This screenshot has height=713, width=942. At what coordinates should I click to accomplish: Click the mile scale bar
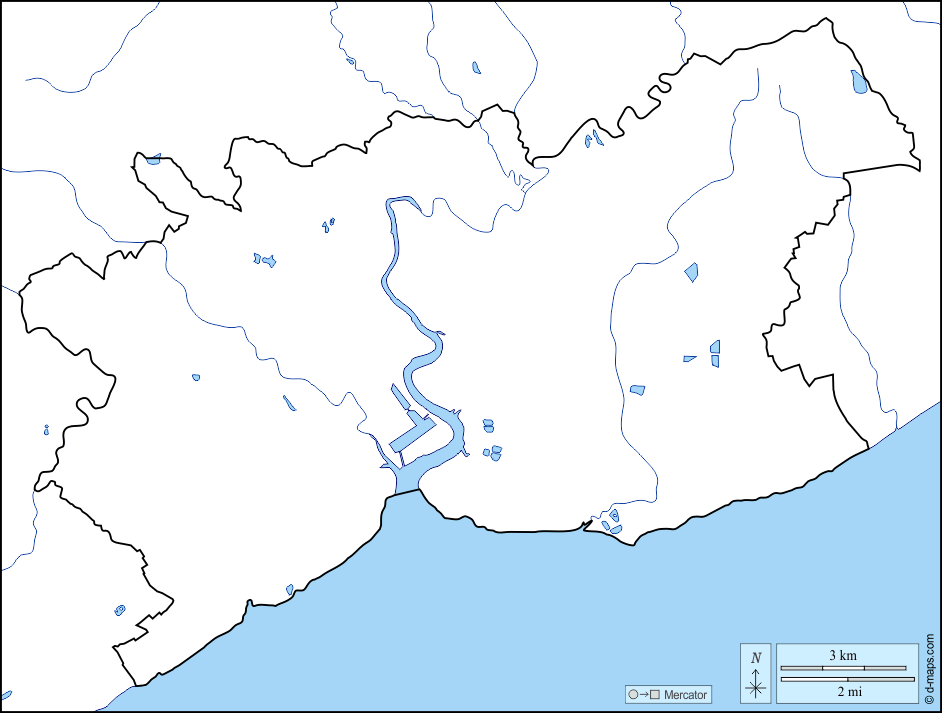pos(848,679)
